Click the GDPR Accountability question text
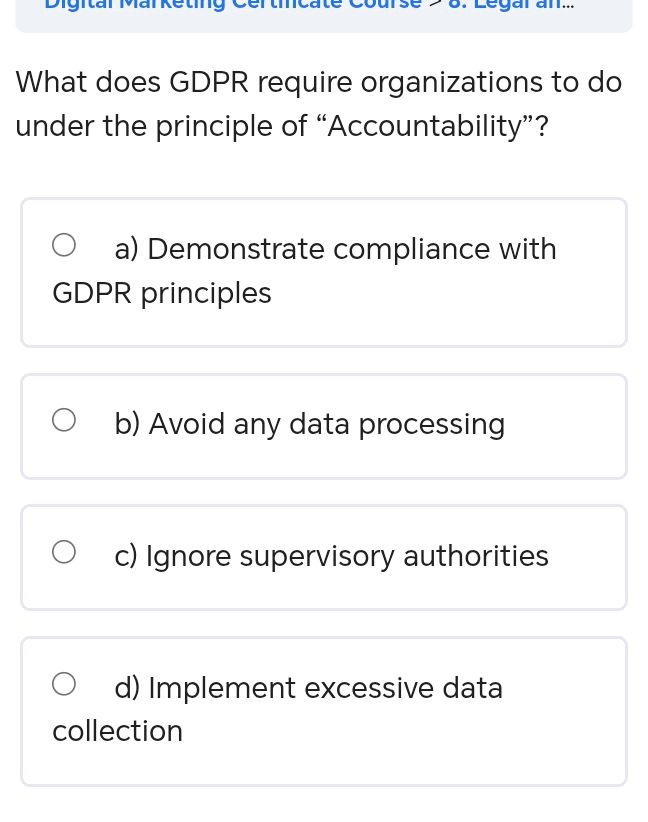 (318, 103)
